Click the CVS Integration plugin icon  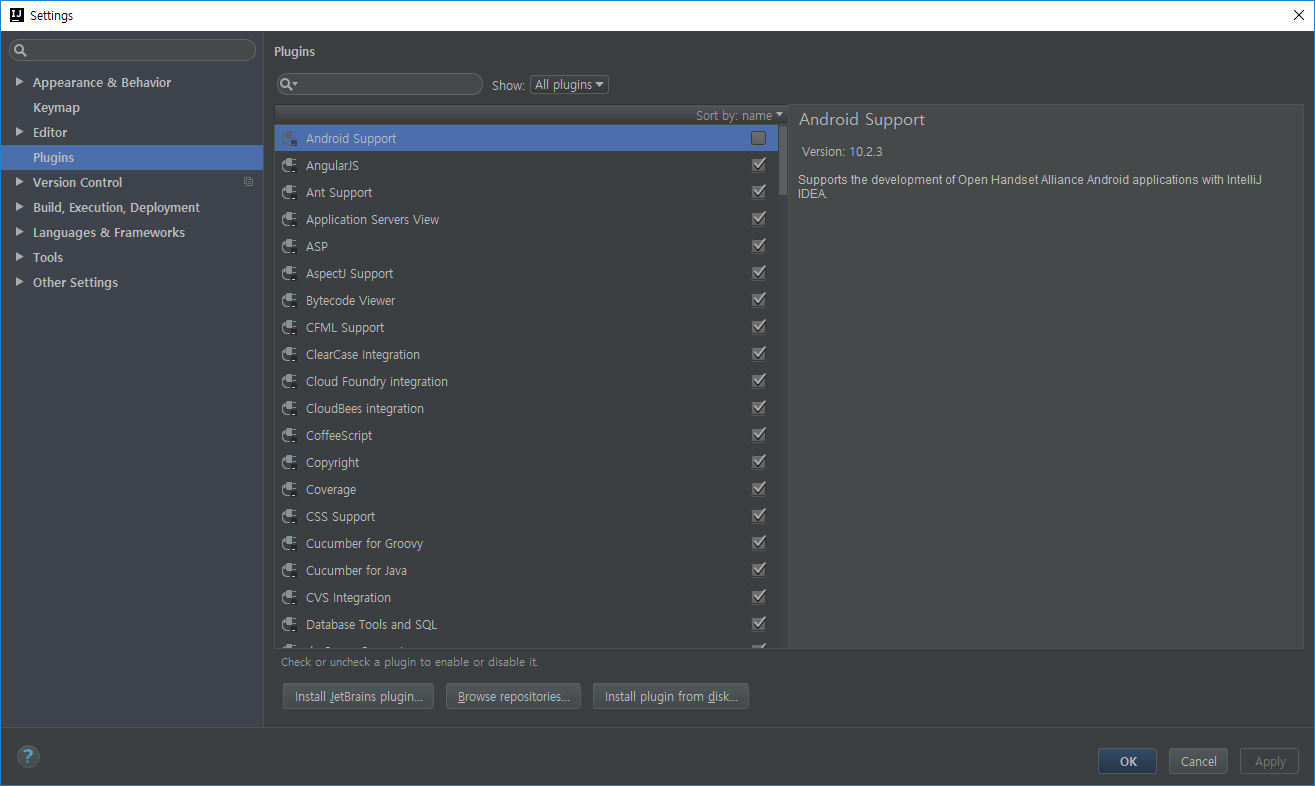click(x=290, y=598)
